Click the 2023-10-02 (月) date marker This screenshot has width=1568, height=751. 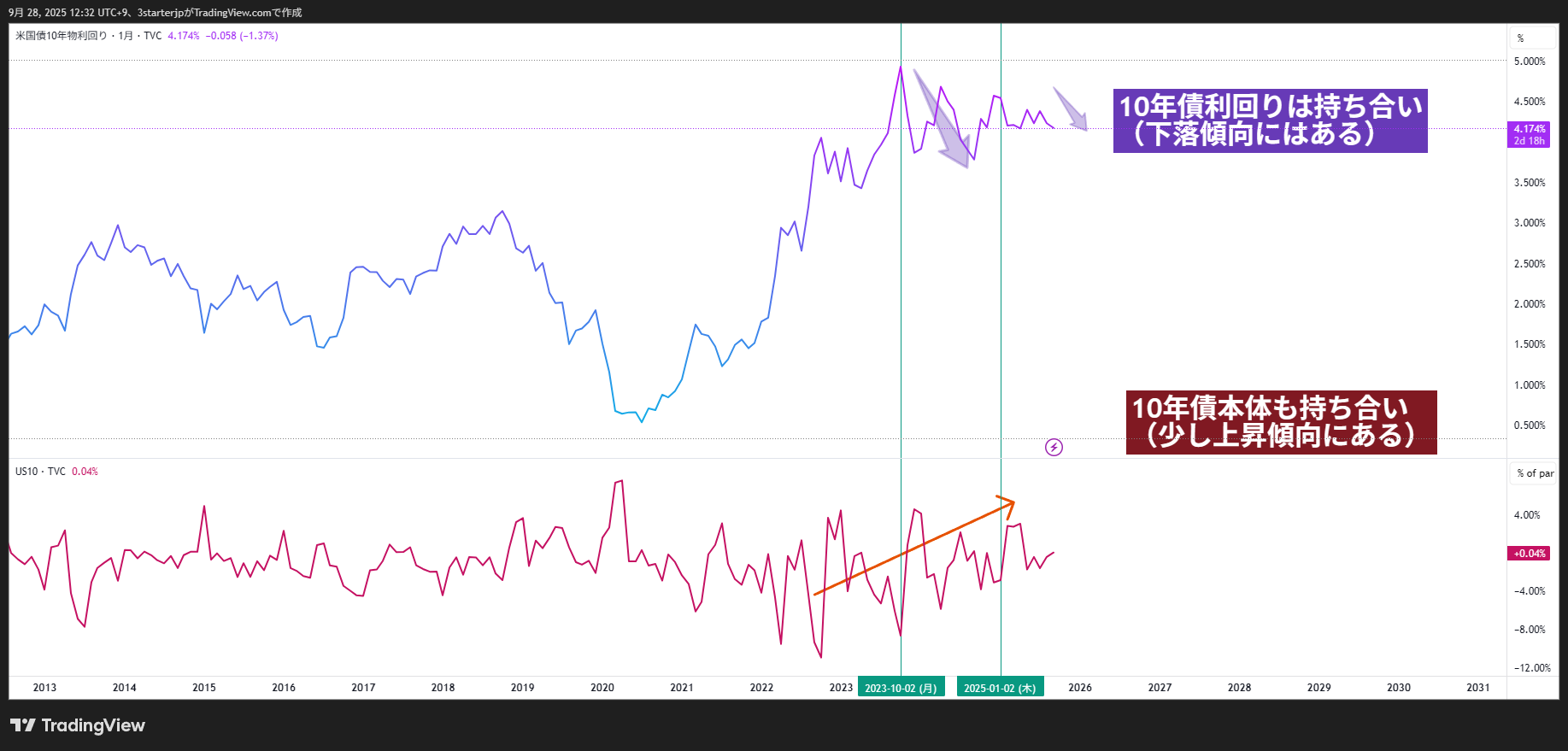pos(901,688)
